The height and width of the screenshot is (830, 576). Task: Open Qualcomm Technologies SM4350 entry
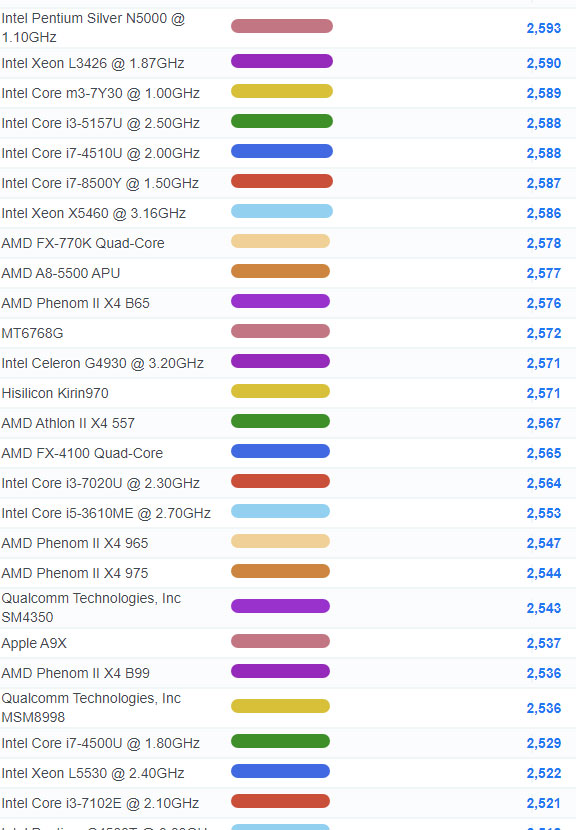click(91, 608)
